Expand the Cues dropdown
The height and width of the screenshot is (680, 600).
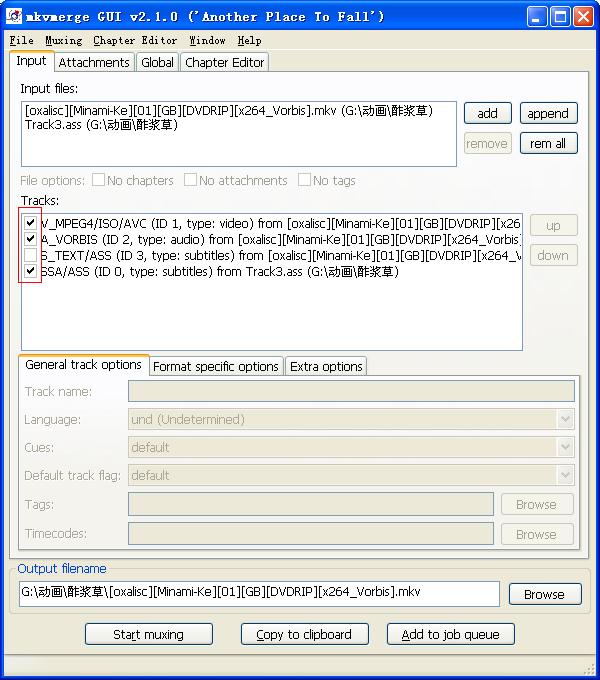point(351,448)
